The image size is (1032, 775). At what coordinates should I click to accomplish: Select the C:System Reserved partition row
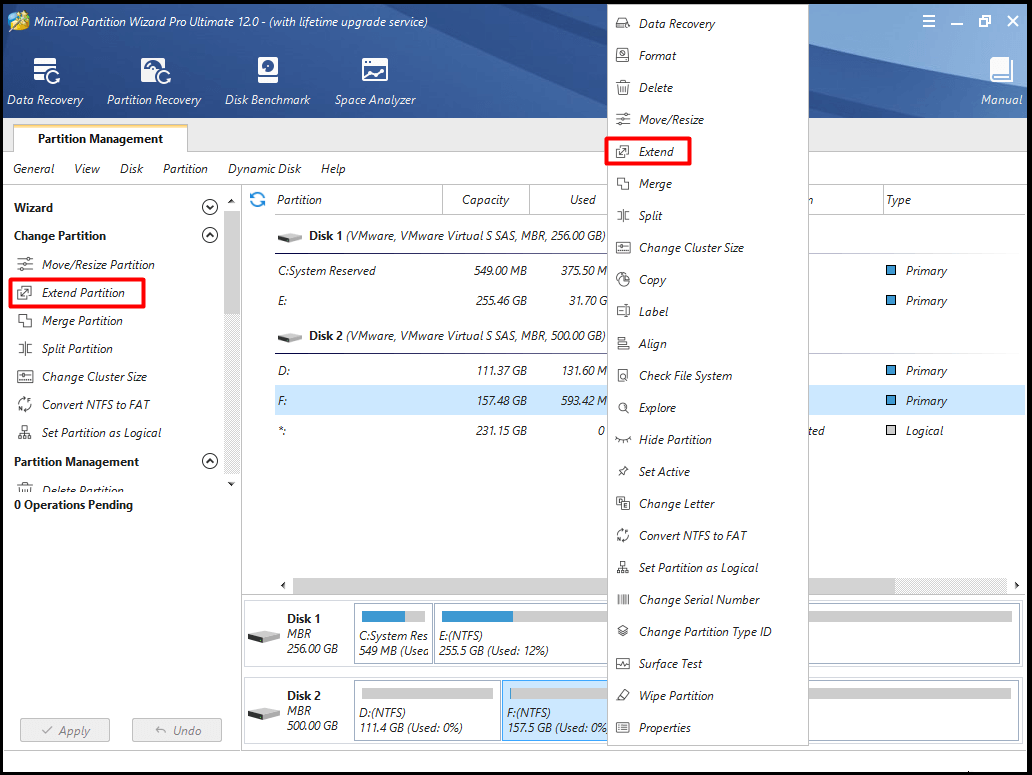(x=441, y=271)
